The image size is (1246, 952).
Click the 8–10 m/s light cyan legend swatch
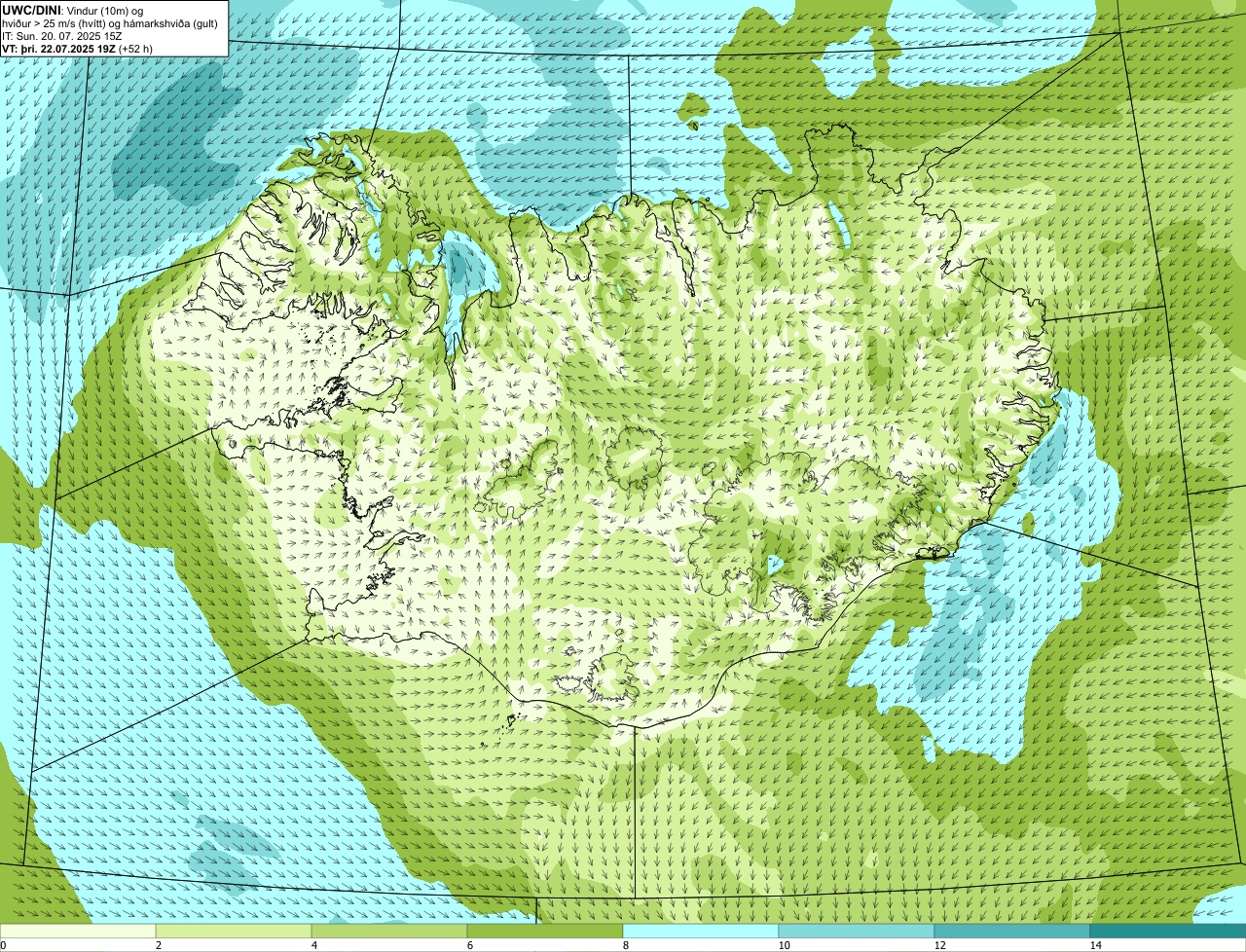pyautogui.click(x=701, y=931)
